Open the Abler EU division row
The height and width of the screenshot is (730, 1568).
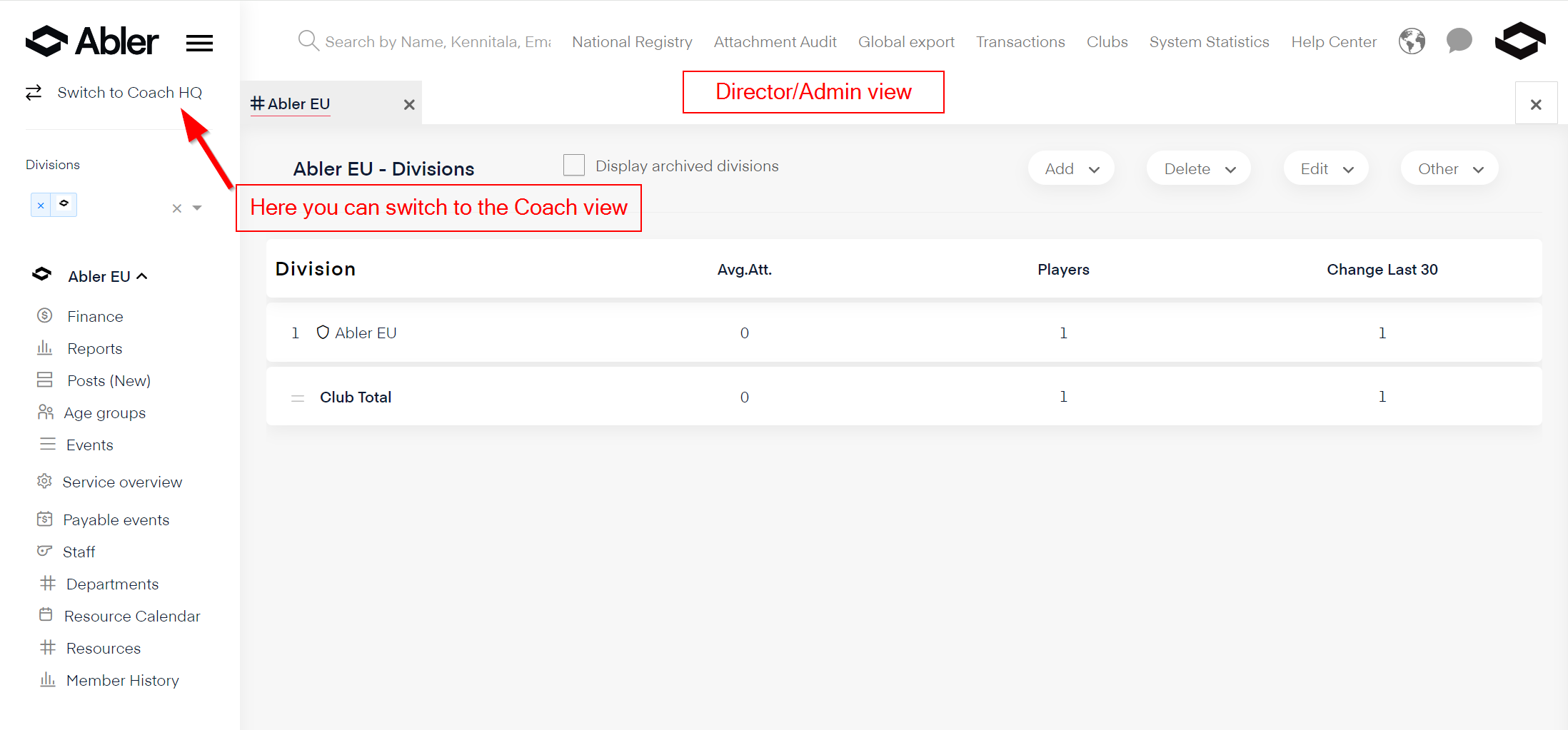point(904,333)
